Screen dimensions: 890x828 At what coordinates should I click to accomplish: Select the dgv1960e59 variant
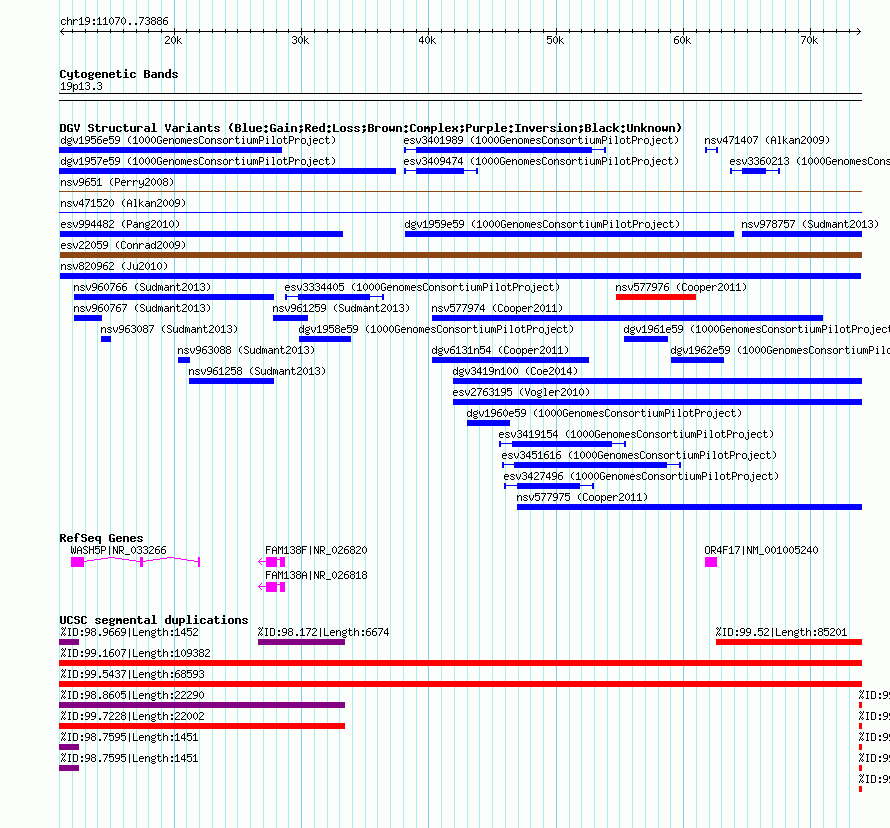(x=488, y=423)
